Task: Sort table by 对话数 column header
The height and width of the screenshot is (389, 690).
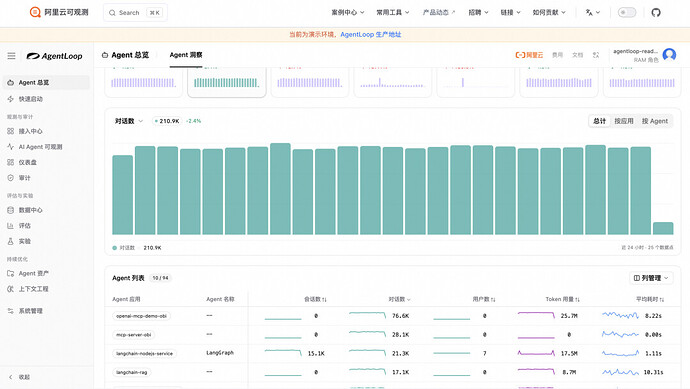Action: point(399,299)
